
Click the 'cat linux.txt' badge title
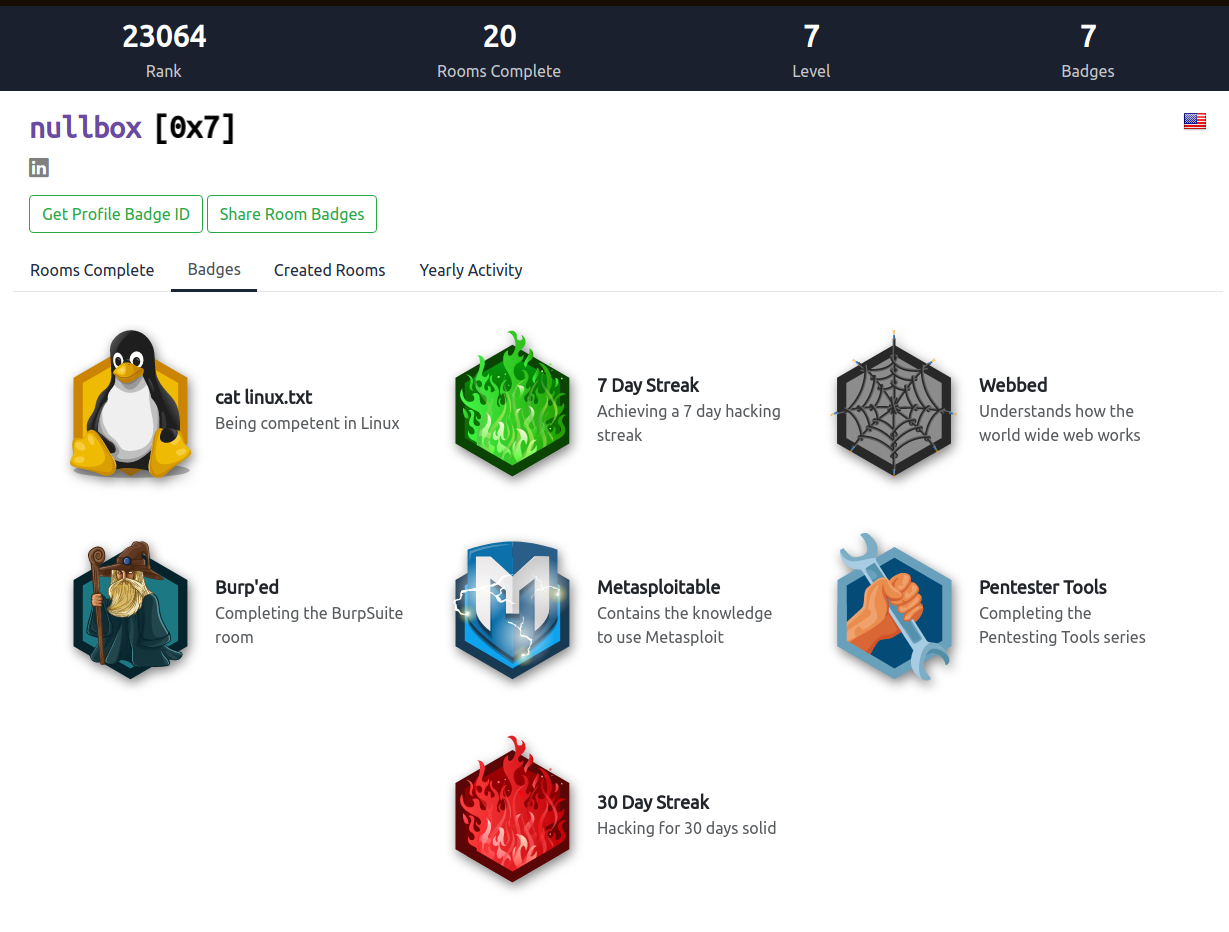pos(264,397)
